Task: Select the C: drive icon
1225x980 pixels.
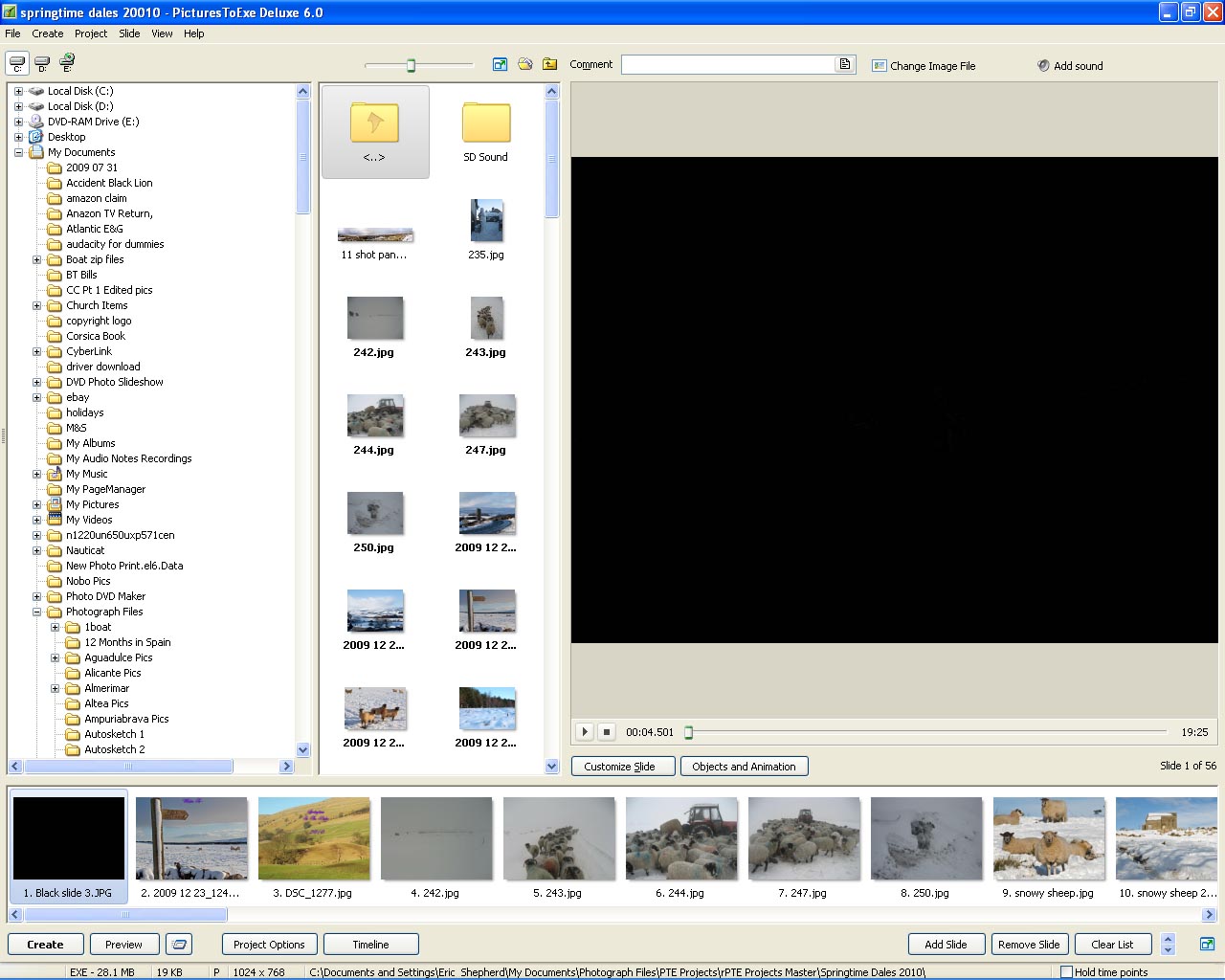Action: tap(17, 64)
